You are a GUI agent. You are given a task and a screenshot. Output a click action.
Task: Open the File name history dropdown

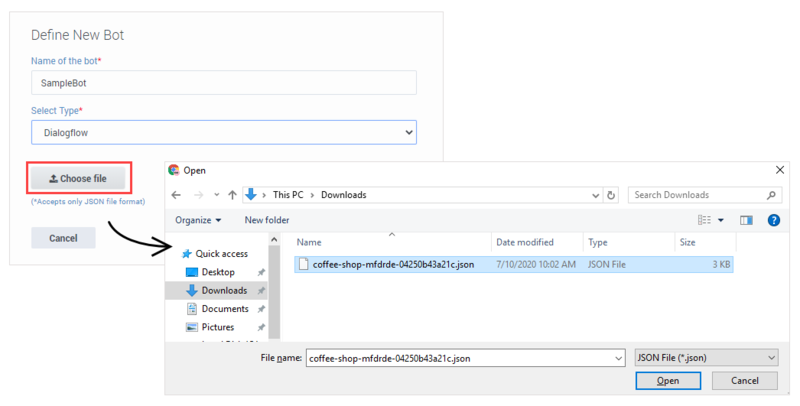[x=617, y=356]
